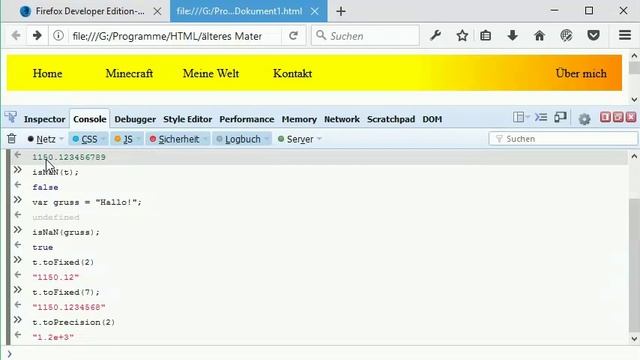Show site information via info icon
Image resolution: width=640 pixels, height=360 pixels.
58,36
